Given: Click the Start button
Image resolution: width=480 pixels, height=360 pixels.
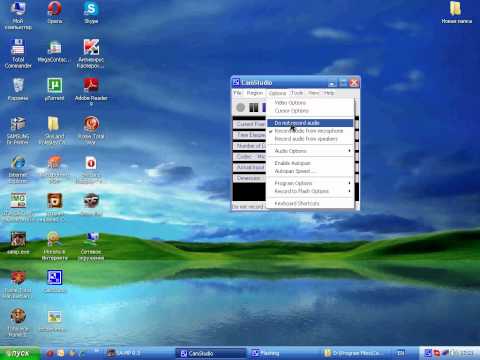Looking at the screenshot, I should (x=19, y=353).
